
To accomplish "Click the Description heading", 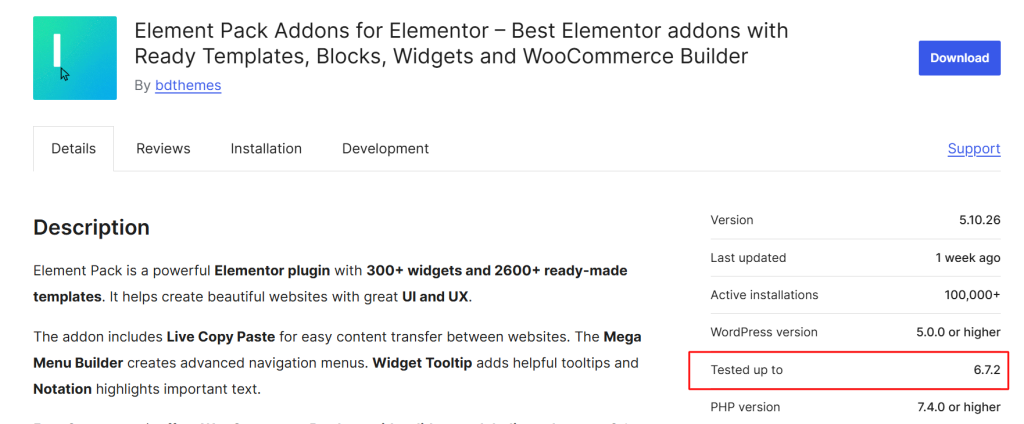I will [x=92, y=228].
